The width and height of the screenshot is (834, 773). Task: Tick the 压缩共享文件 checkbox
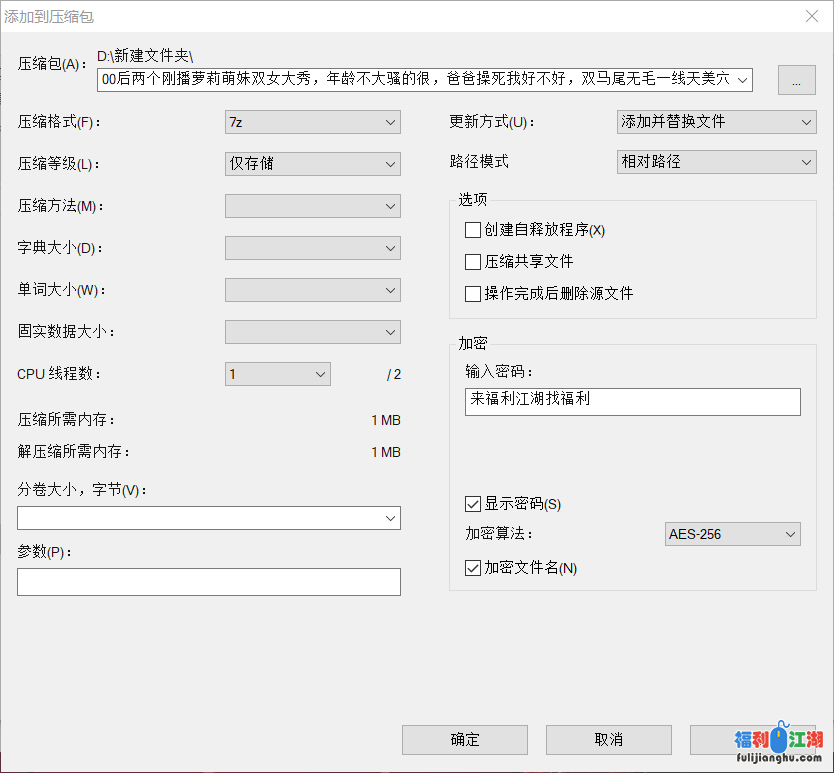point(473,262)
